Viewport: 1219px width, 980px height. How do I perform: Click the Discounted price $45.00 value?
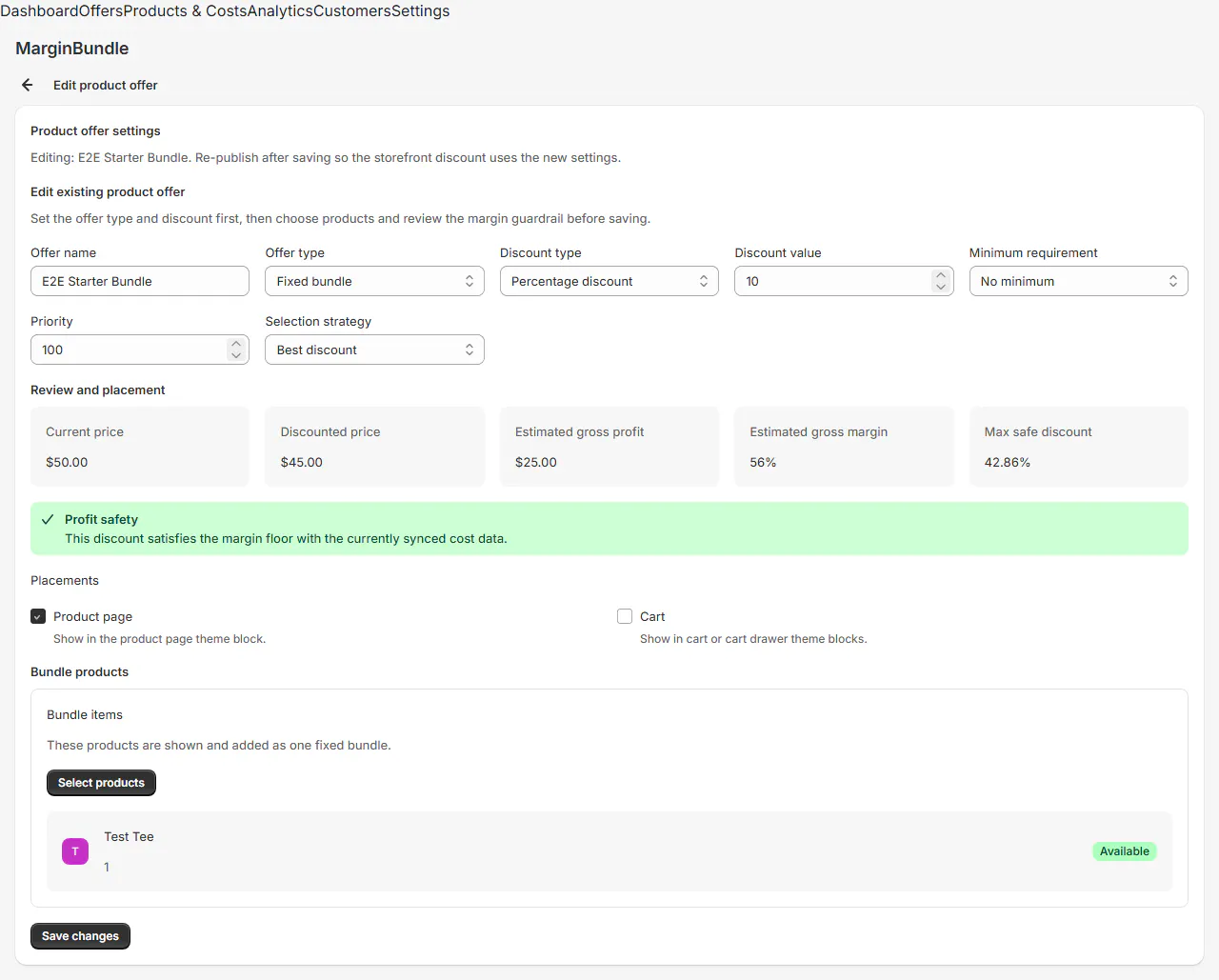click(302, 462)
